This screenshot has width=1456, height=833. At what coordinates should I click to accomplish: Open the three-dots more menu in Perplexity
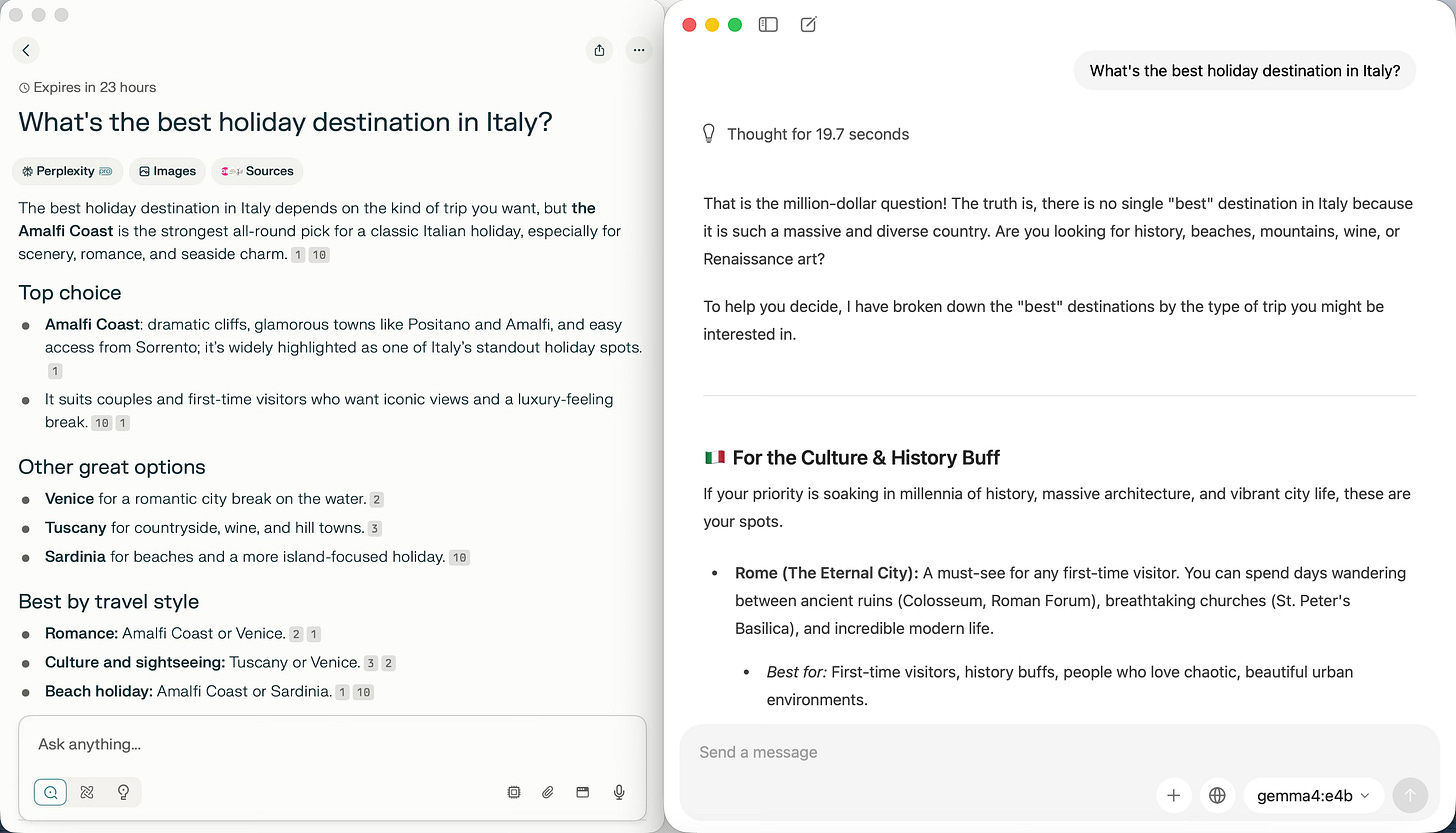[639, 50]
